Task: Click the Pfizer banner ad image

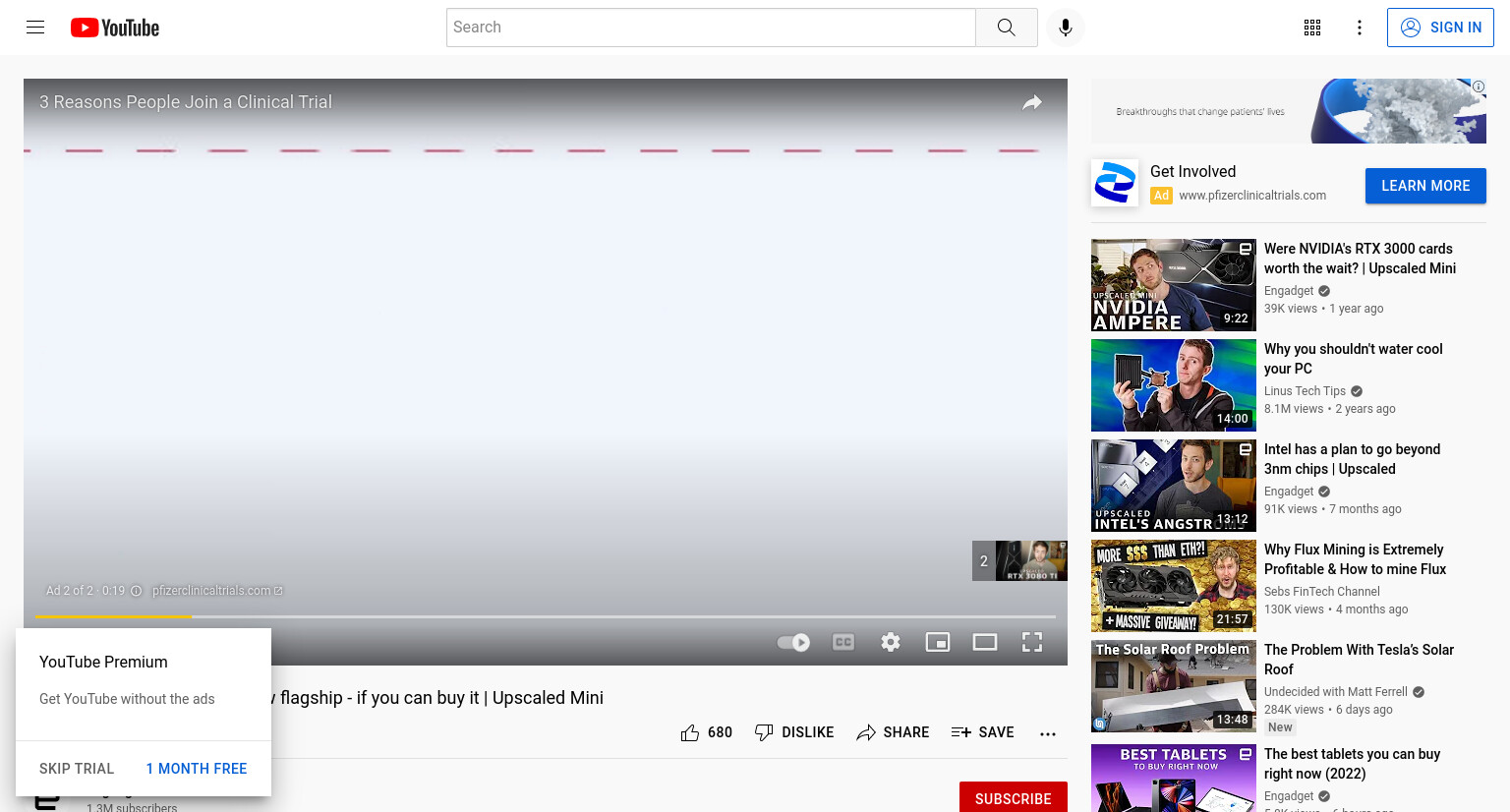Action: (x=1289, y=111)
